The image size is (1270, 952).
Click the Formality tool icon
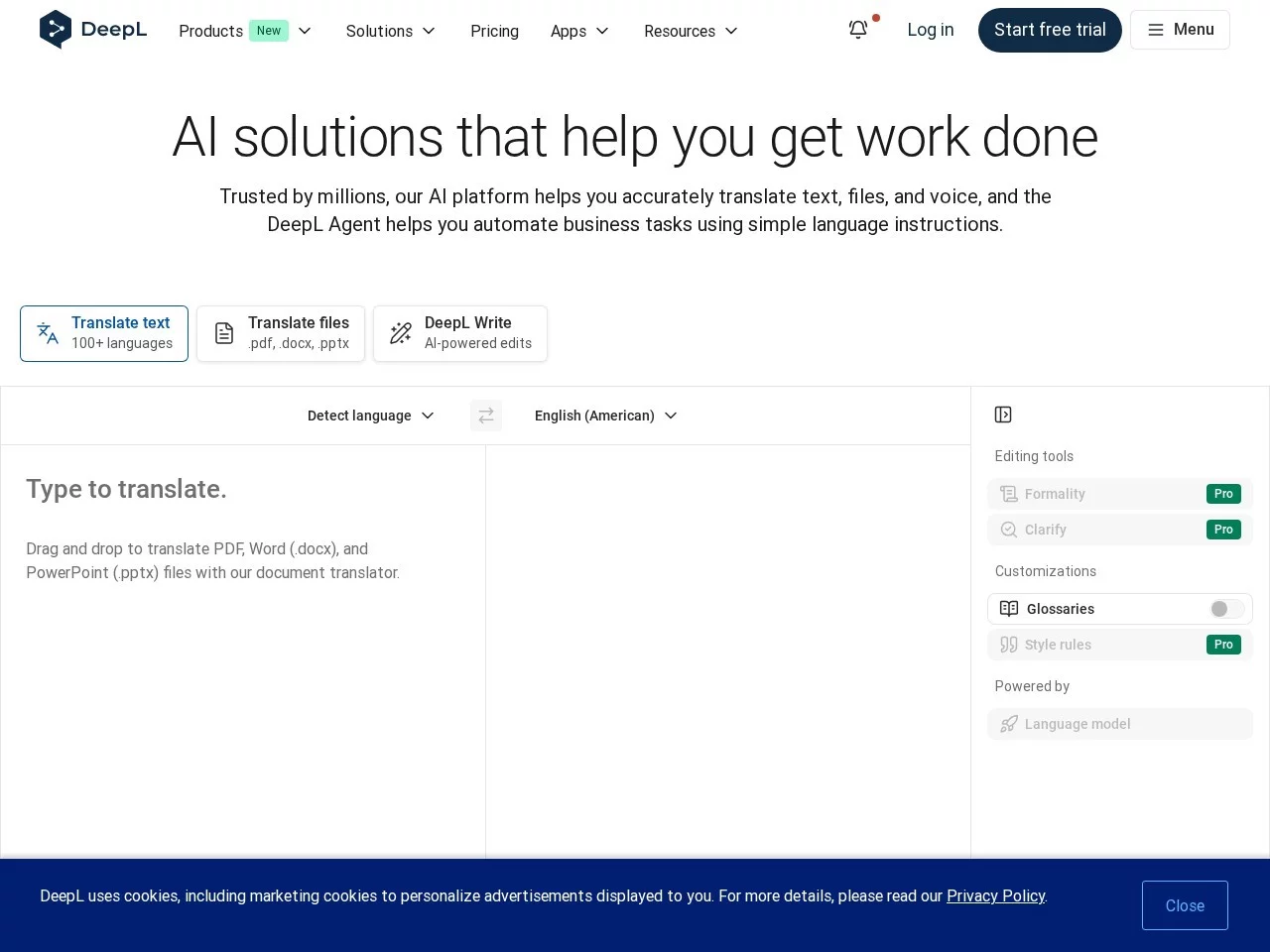pyautogui.click(x=1009, y=494)
